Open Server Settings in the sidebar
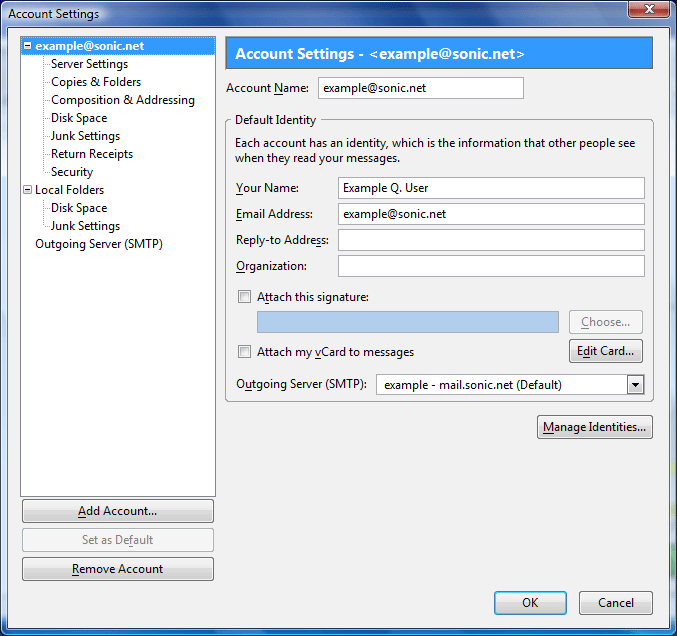This screenshot has height=636, width=677. pos(89,64)
